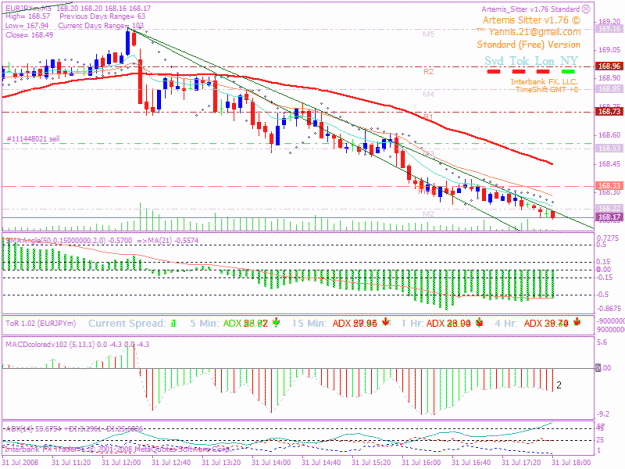Click the Interbank FX, LLC. label

point(544,82)
